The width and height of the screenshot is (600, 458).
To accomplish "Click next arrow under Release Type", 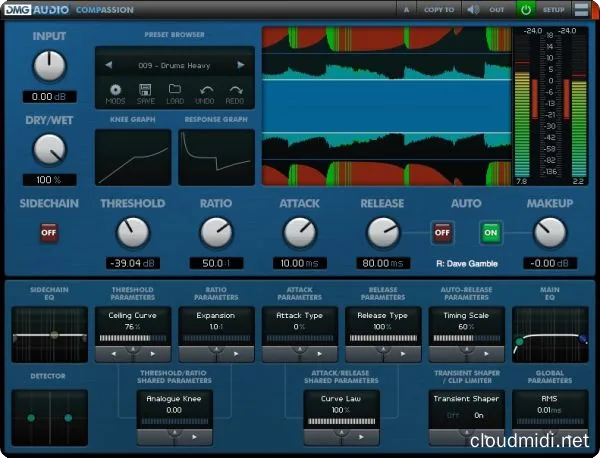I will [x=403, y=354].
